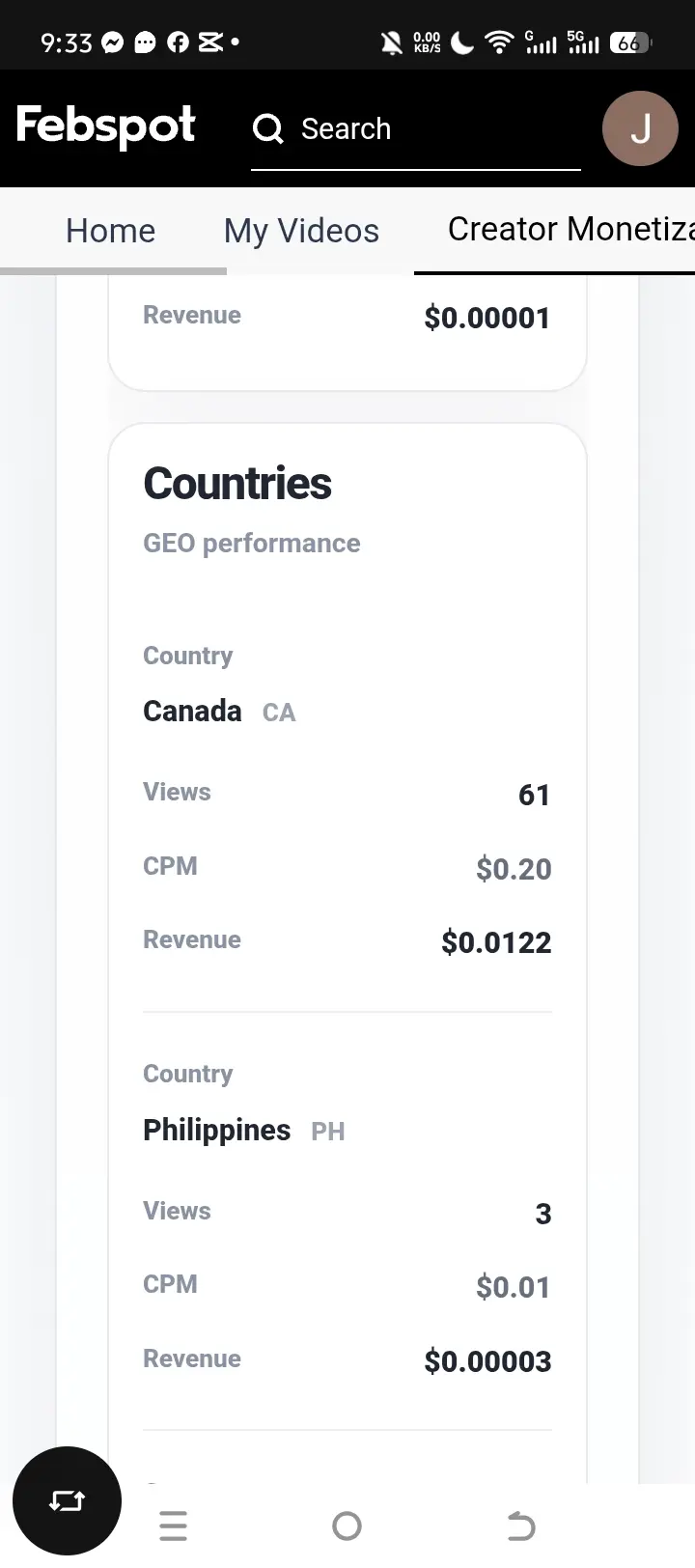Tap Canada revenue value $0.0122

[x=496, y=942]
